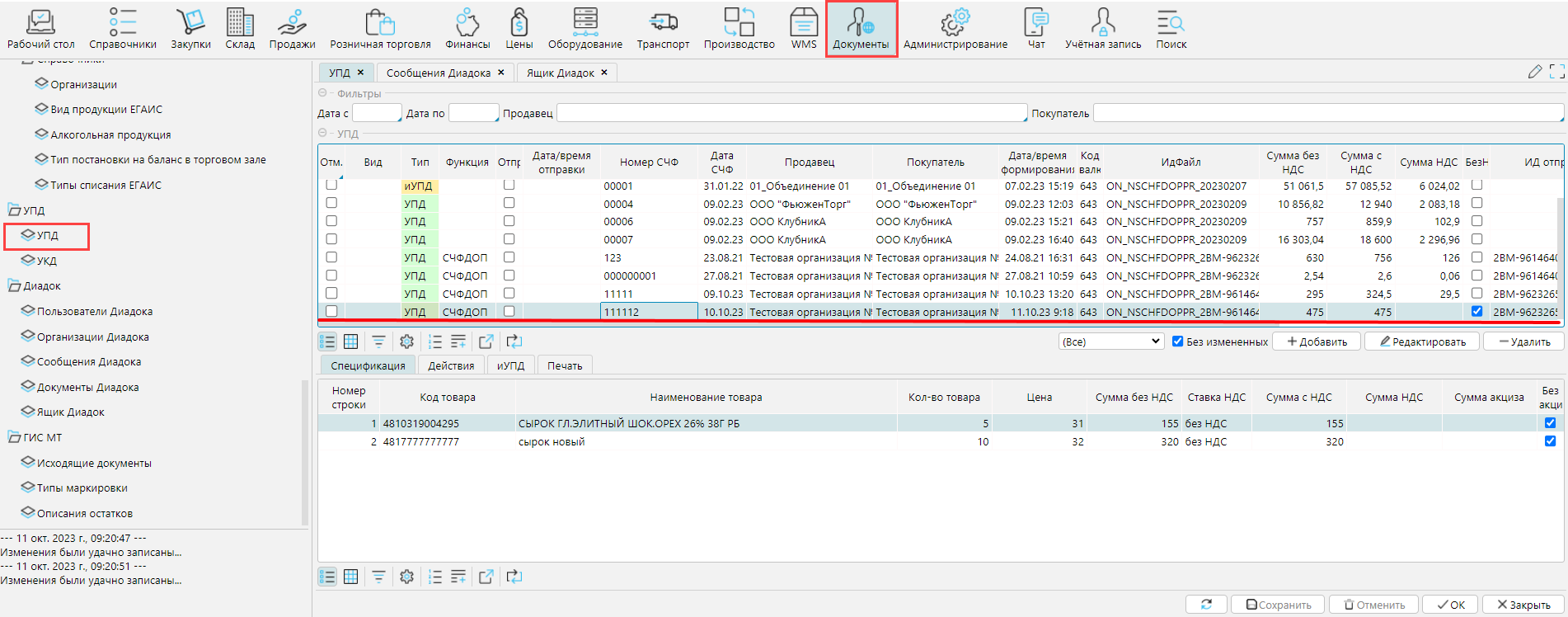Click the Продавец filter input field
Image resolution: width=1568 pixels, height=617 pixels.
coord(791,113)
